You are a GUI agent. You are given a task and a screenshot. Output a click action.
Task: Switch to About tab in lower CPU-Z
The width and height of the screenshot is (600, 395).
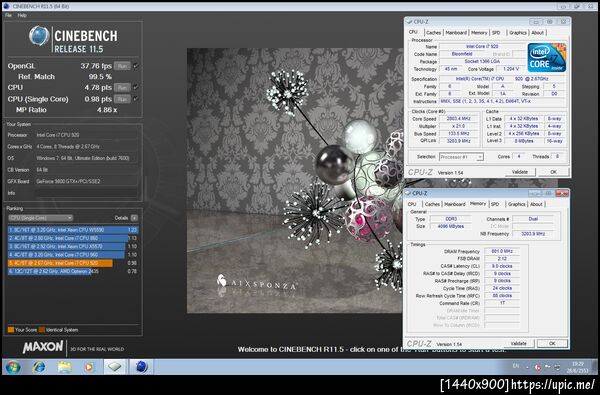[x=536, y=204]
